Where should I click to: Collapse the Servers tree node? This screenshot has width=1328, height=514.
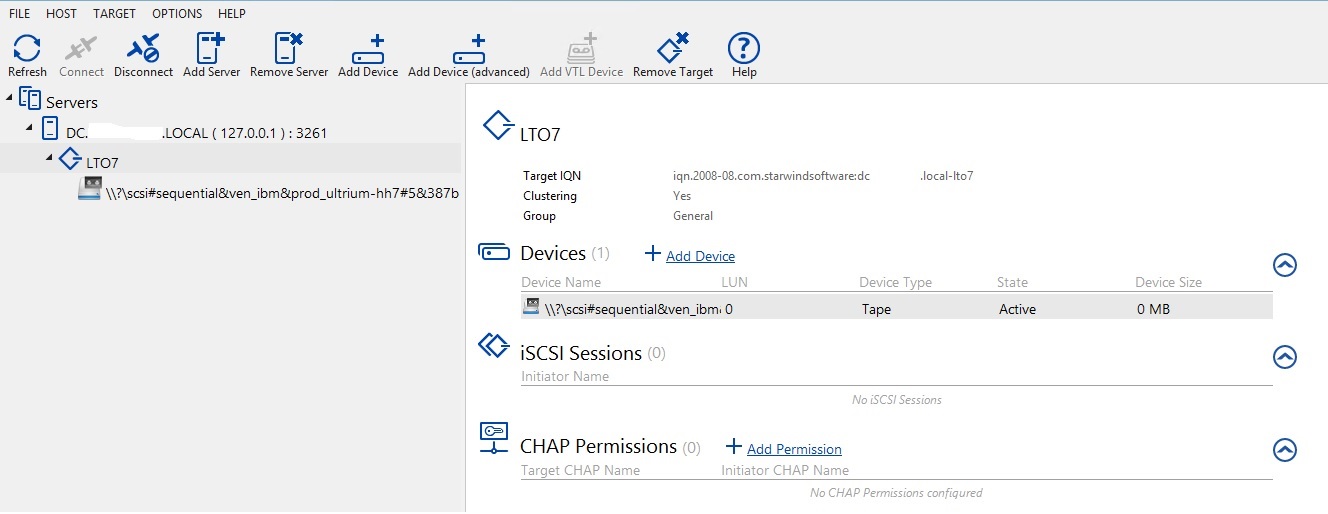[x=10, y=98]
